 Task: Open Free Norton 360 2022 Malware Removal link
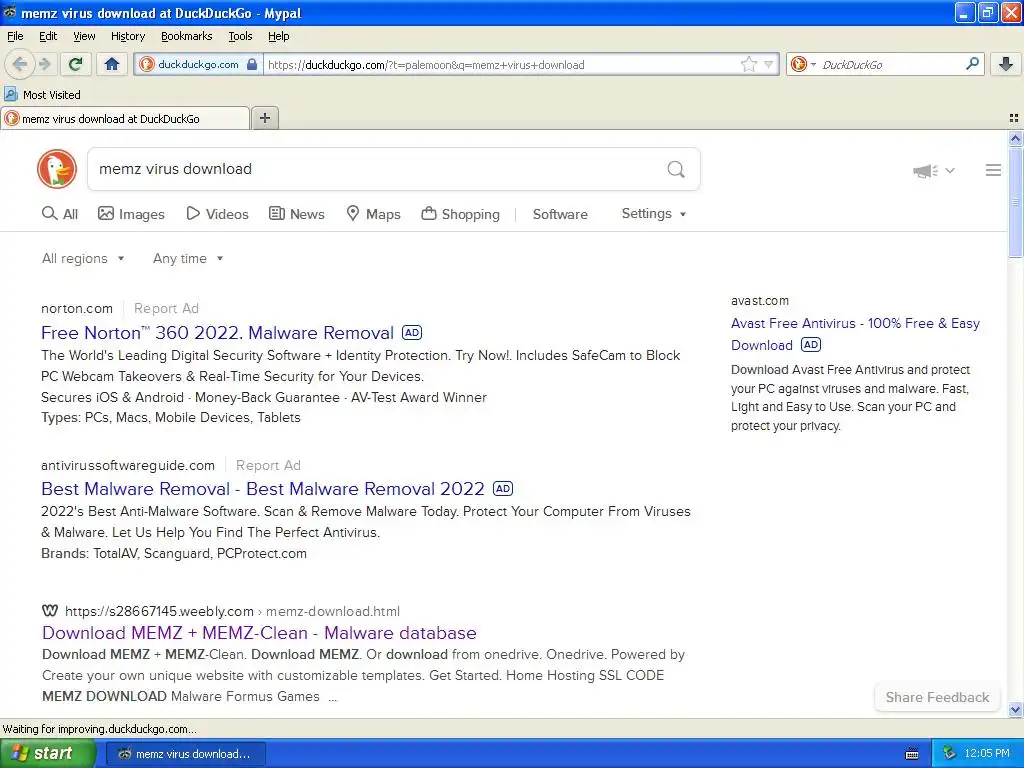click(217, 333)
